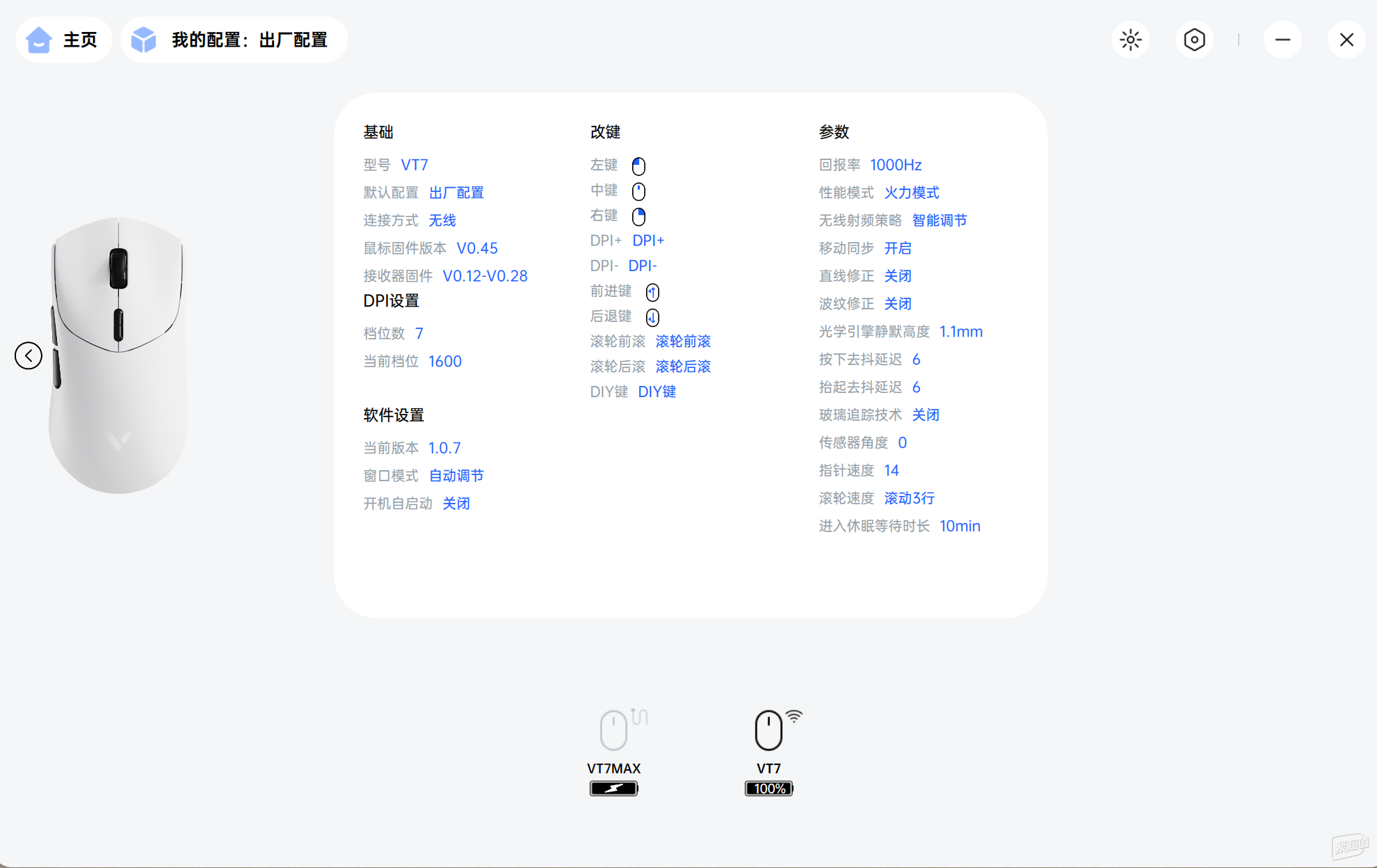
Task: Click the 传感器角度 value 0
Action: 903,443
